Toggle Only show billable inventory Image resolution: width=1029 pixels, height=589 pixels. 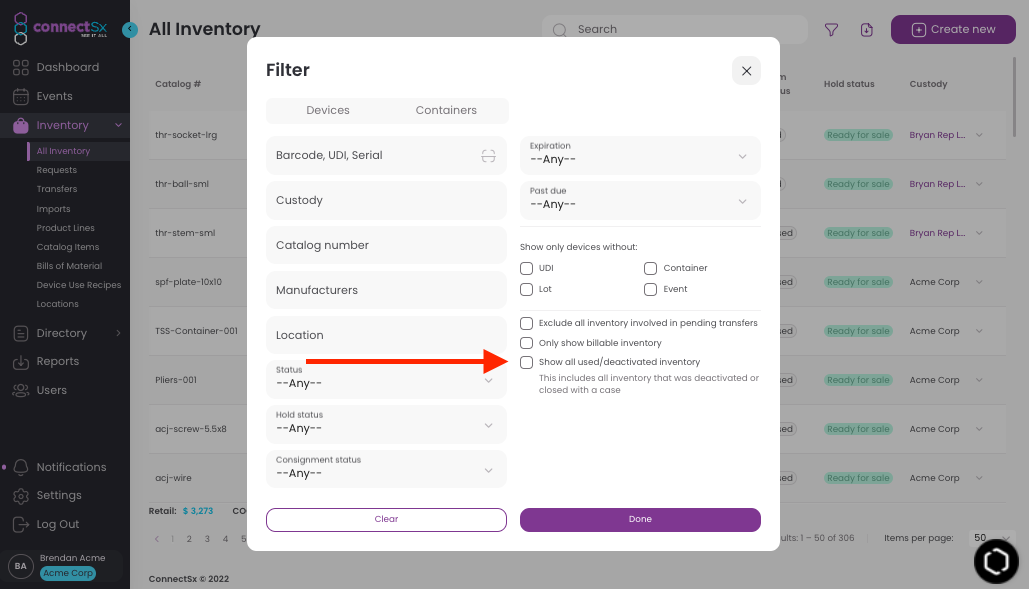pos(526,341)
